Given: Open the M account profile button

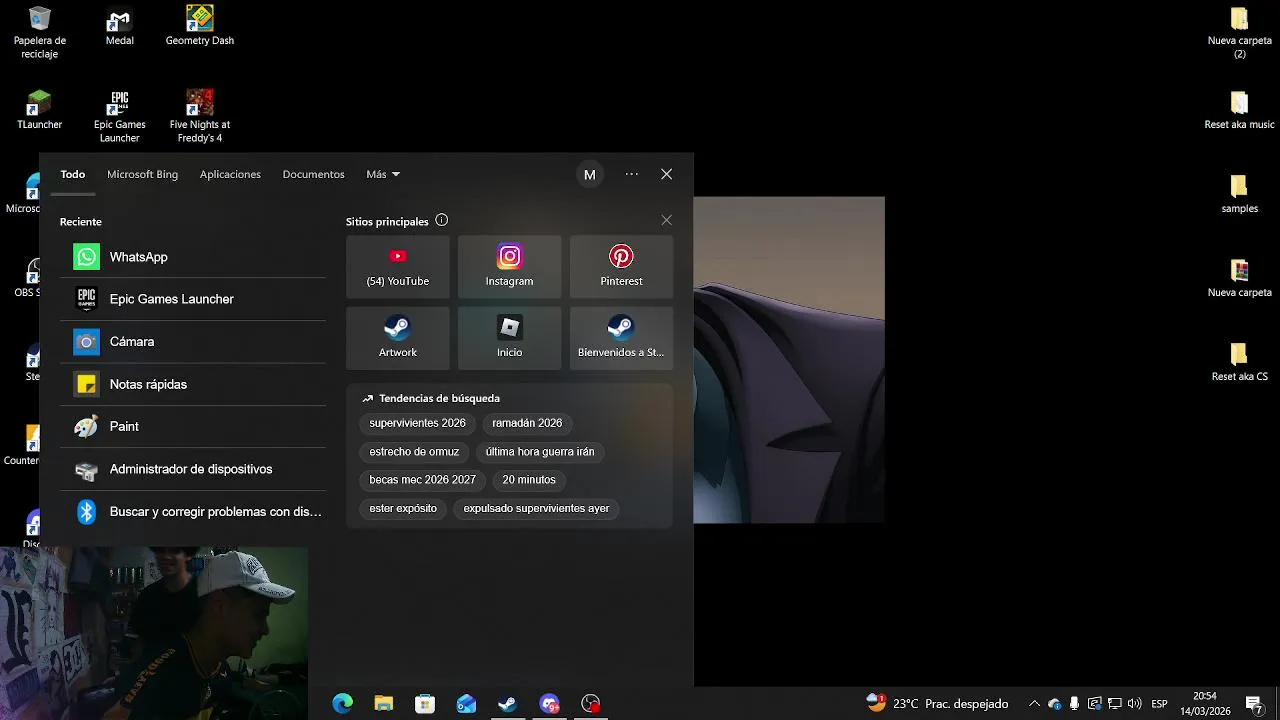Looking at the screenshot, I should pyautogui.click(x=590, y=174).
